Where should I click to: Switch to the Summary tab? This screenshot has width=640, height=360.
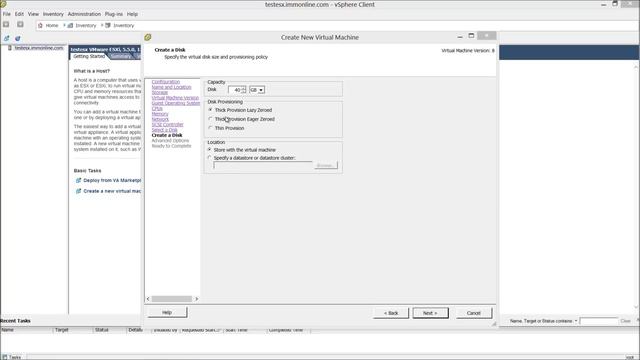coord(121,56)
